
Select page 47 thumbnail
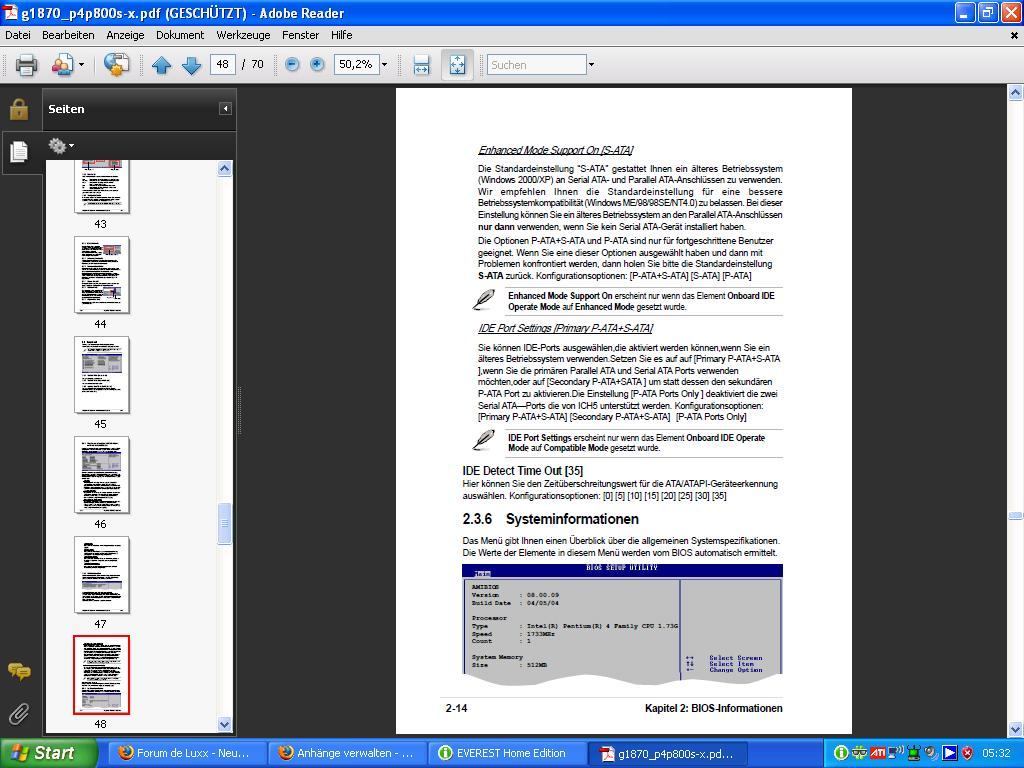pos(102,575)
